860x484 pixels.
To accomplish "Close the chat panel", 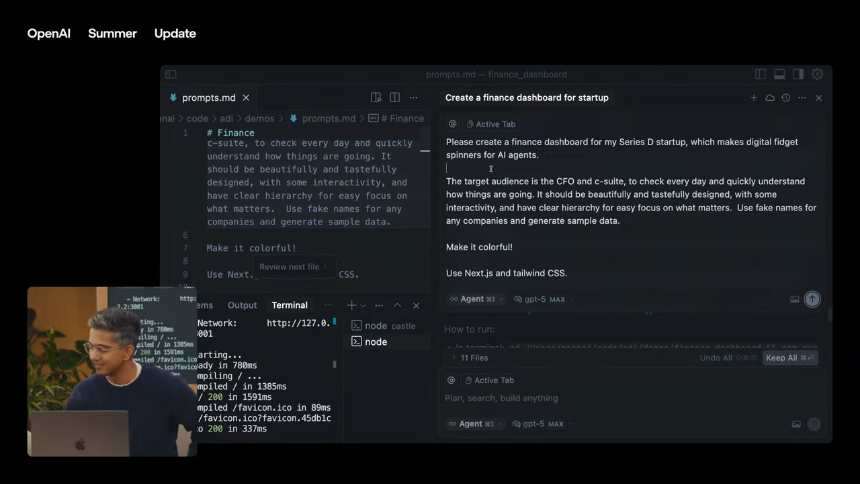I will pos(819,98).
